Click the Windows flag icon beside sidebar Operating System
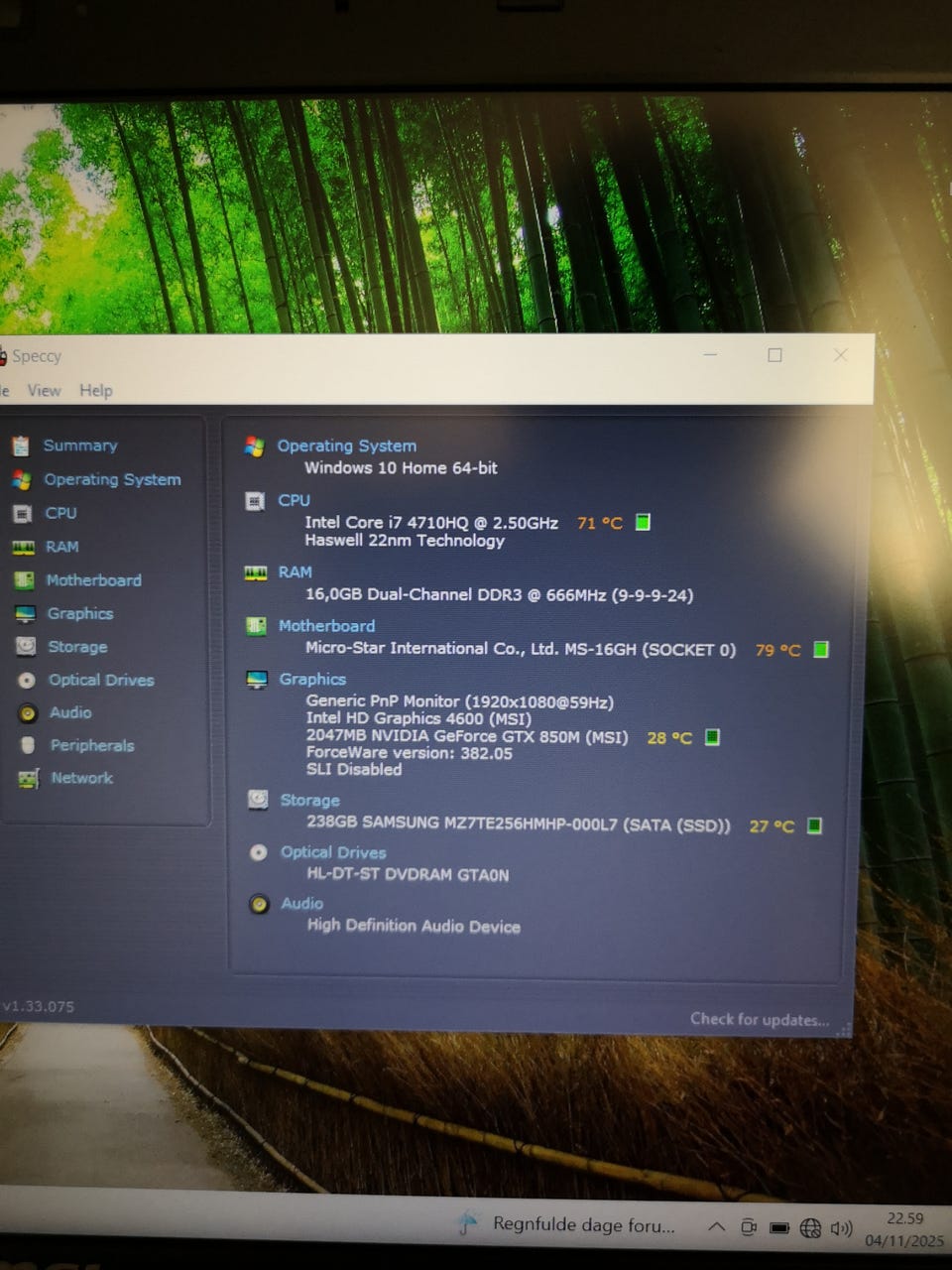 [21, 480]
